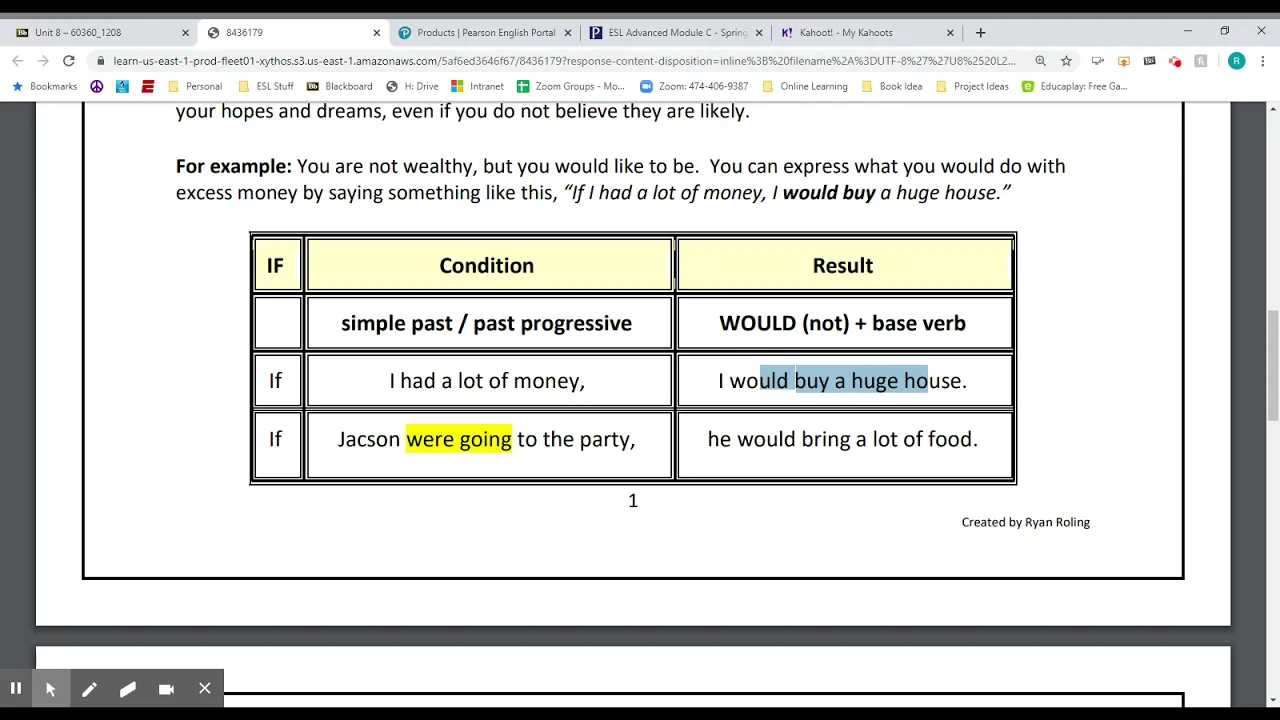1280x720 pixels.
Task: Open the Online Learning bookmarks folder
Action: 805,87
